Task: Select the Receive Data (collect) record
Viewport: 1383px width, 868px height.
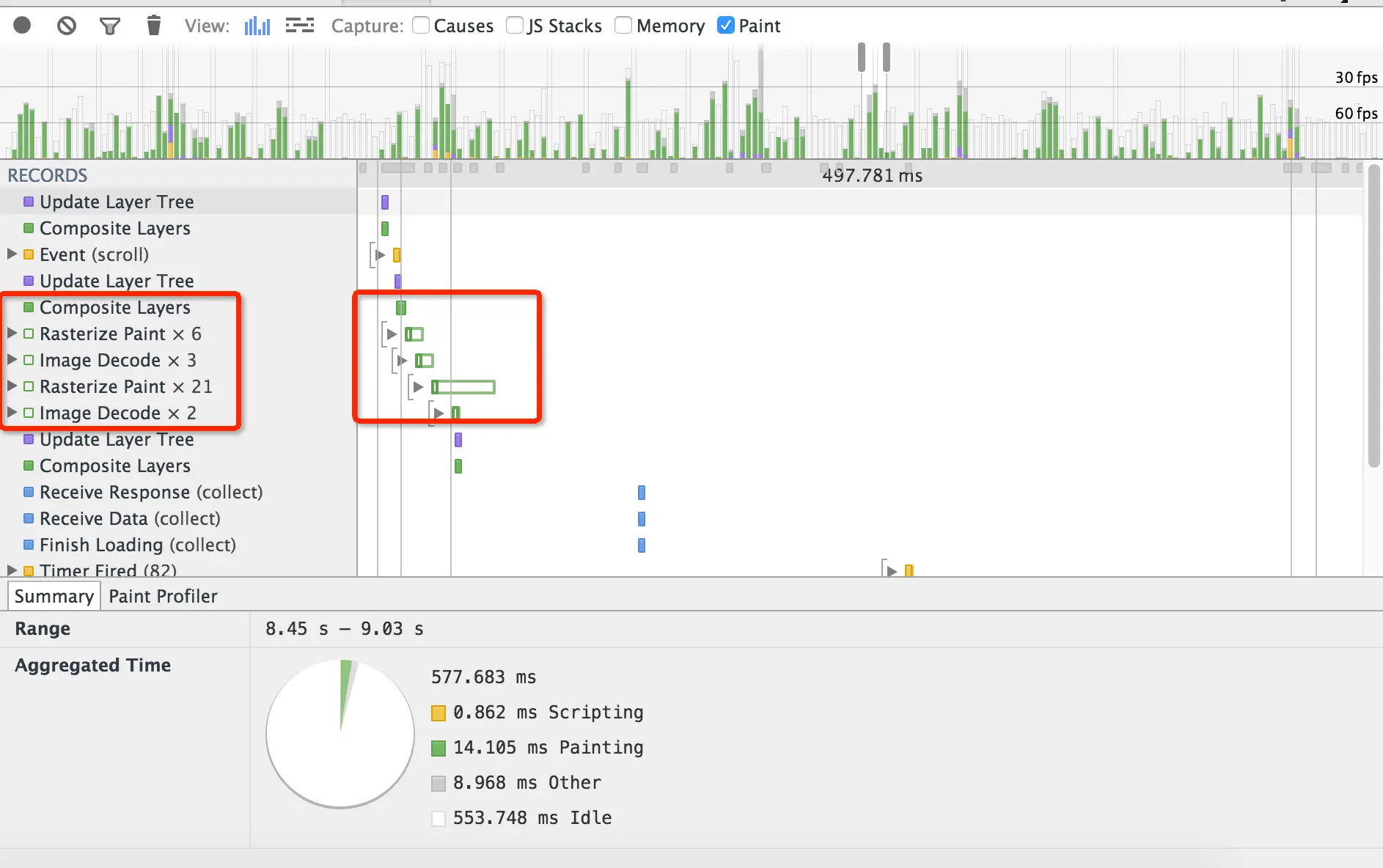Action: (178, 518)
